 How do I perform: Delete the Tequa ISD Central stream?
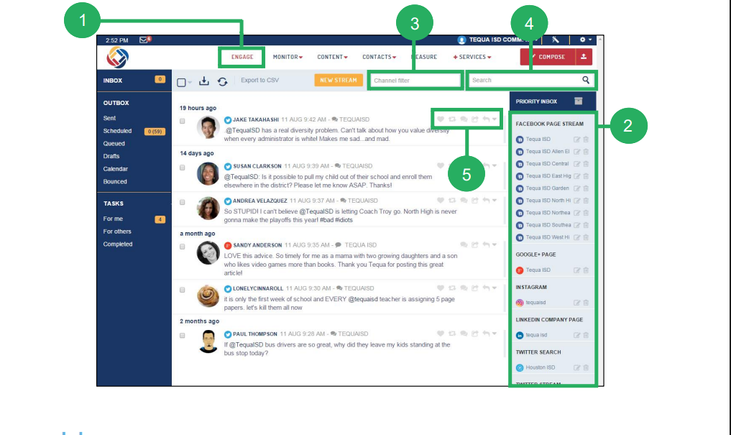(586, 164)
